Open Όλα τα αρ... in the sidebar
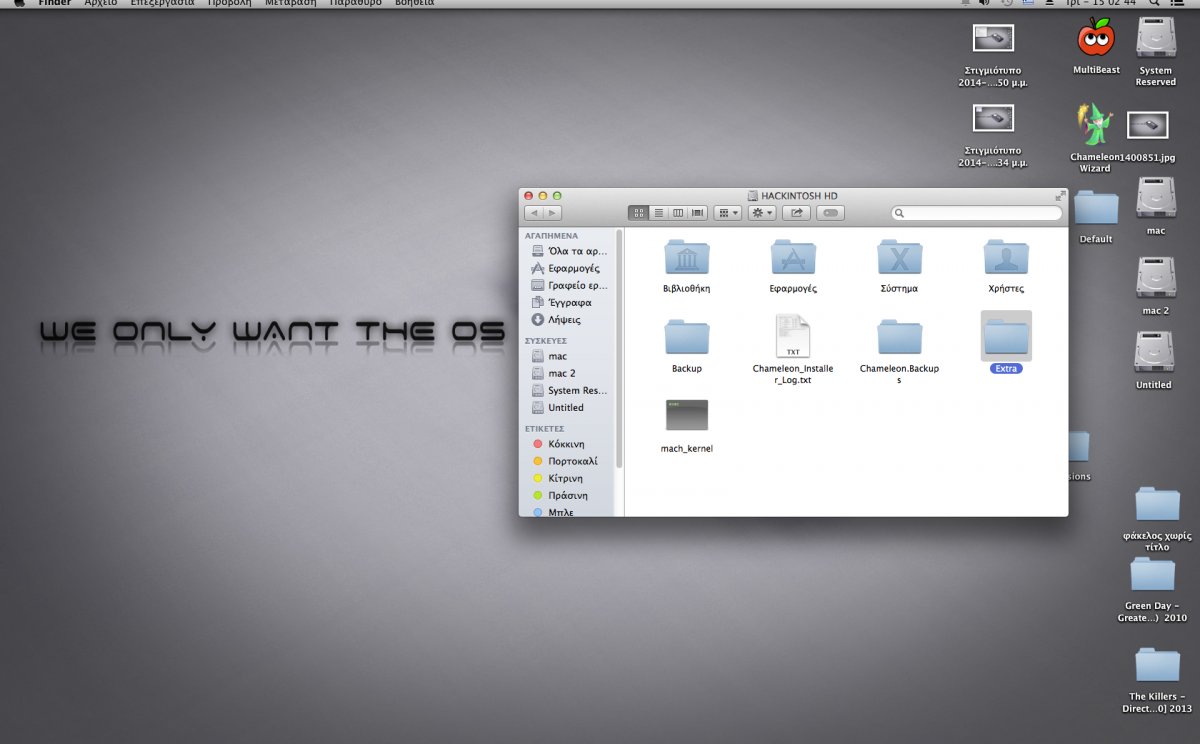The width and height of the screenshot is (1200, 744). coord(569,252)
